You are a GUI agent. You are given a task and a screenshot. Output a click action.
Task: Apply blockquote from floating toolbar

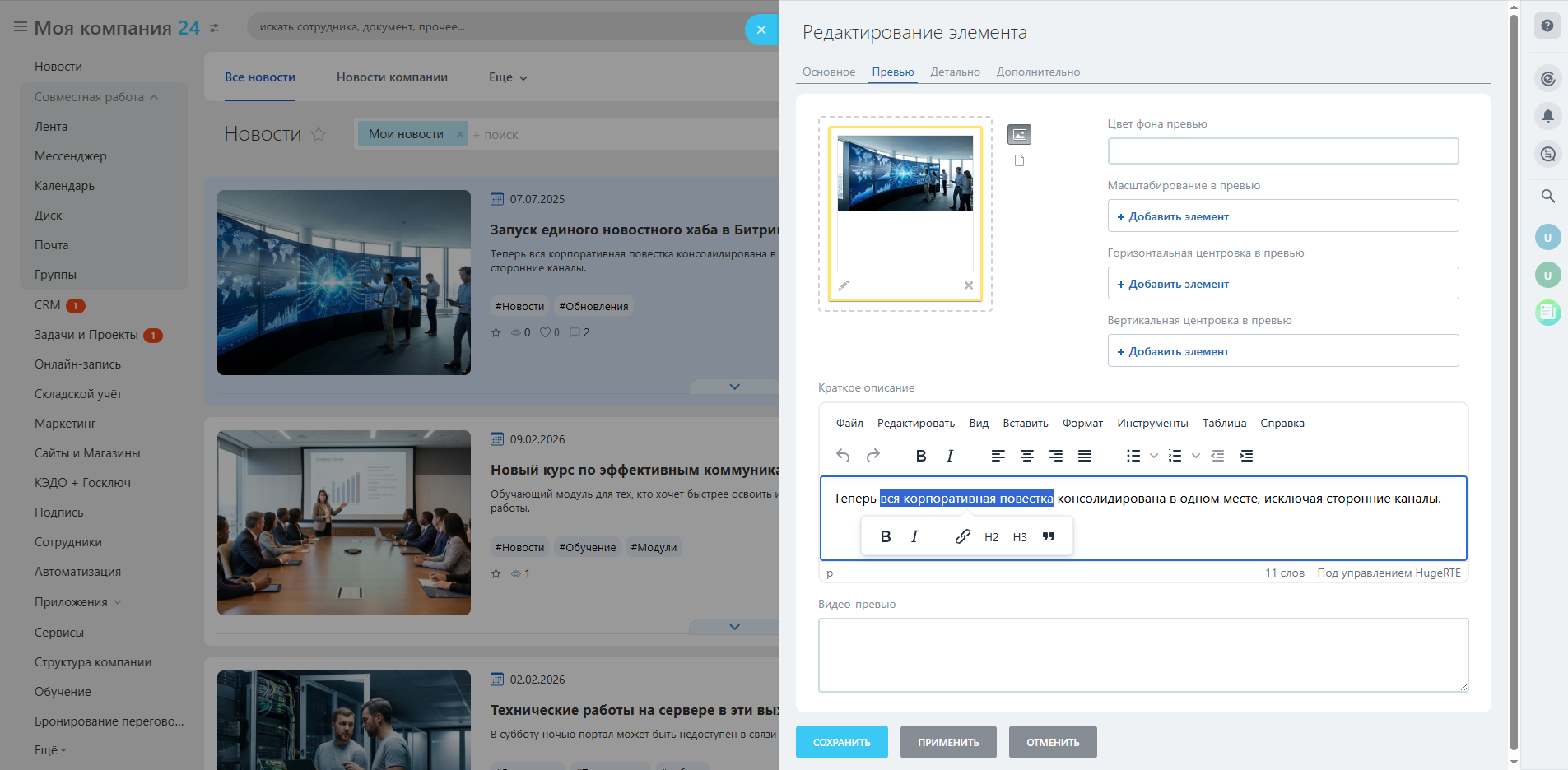click(1049, 536)
